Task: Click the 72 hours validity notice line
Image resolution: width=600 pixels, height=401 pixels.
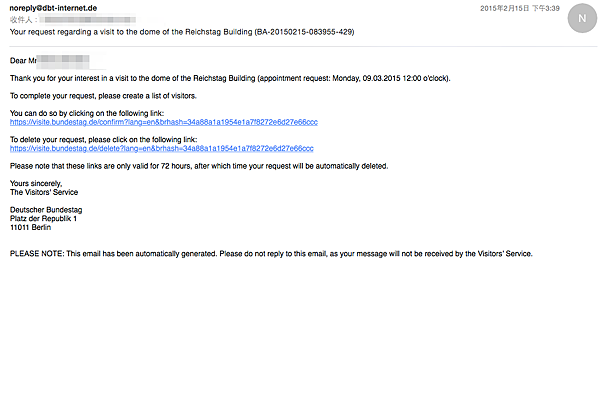Action: (199, 166)
